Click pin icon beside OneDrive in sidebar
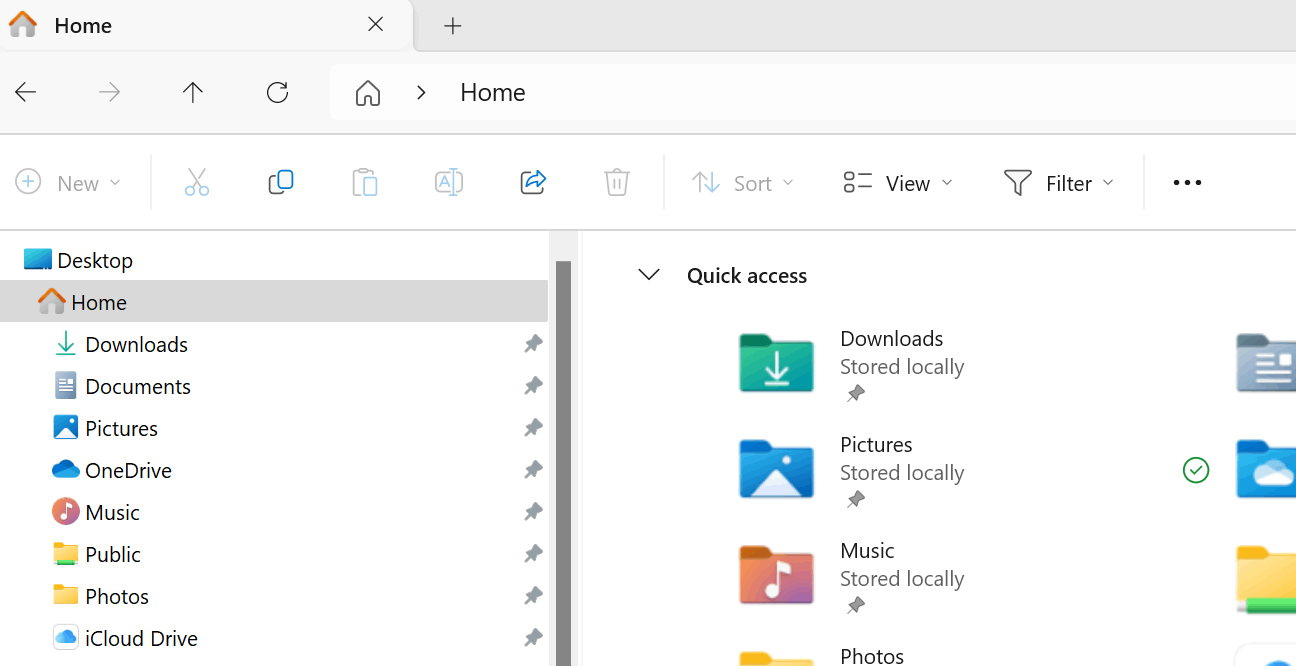The height and width of the screenshot is (666, 1296). tap(533, 470)
